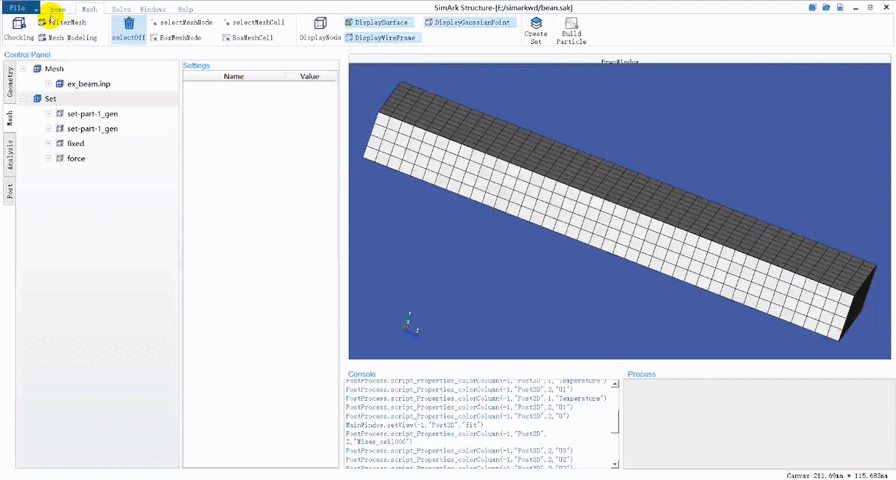
Task: Click the Set root node icon
Action: (37, 98)
